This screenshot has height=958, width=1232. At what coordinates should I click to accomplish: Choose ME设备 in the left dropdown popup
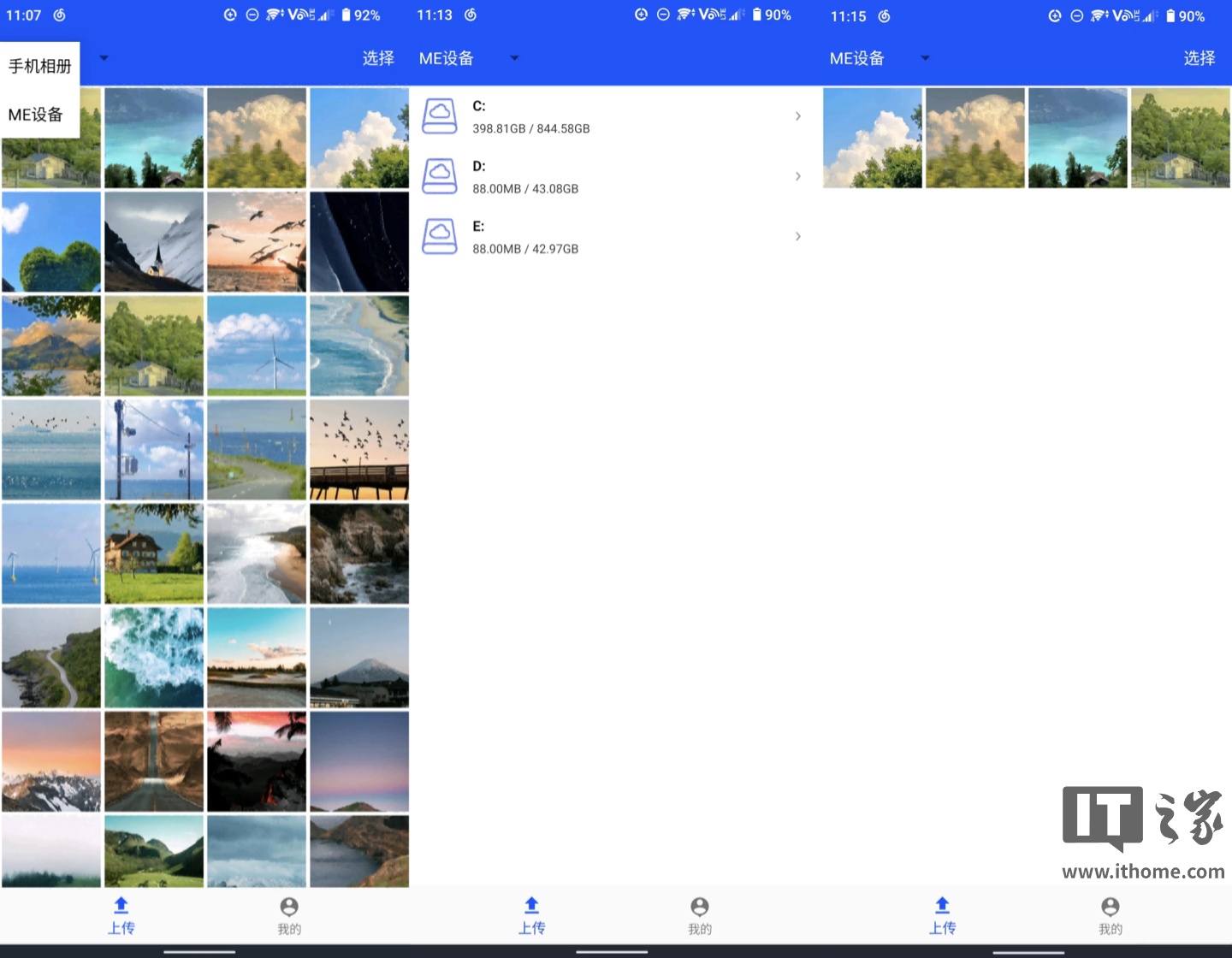(x=36, y=115)
